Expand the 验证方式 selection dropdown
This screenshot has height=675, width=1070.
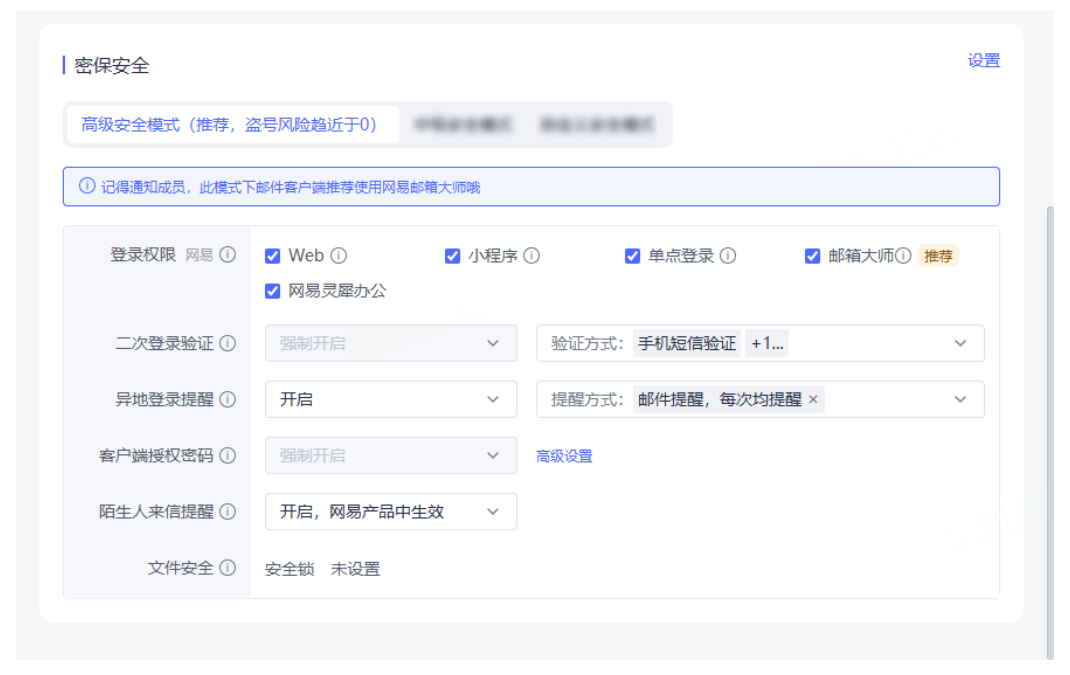point(760,343)
